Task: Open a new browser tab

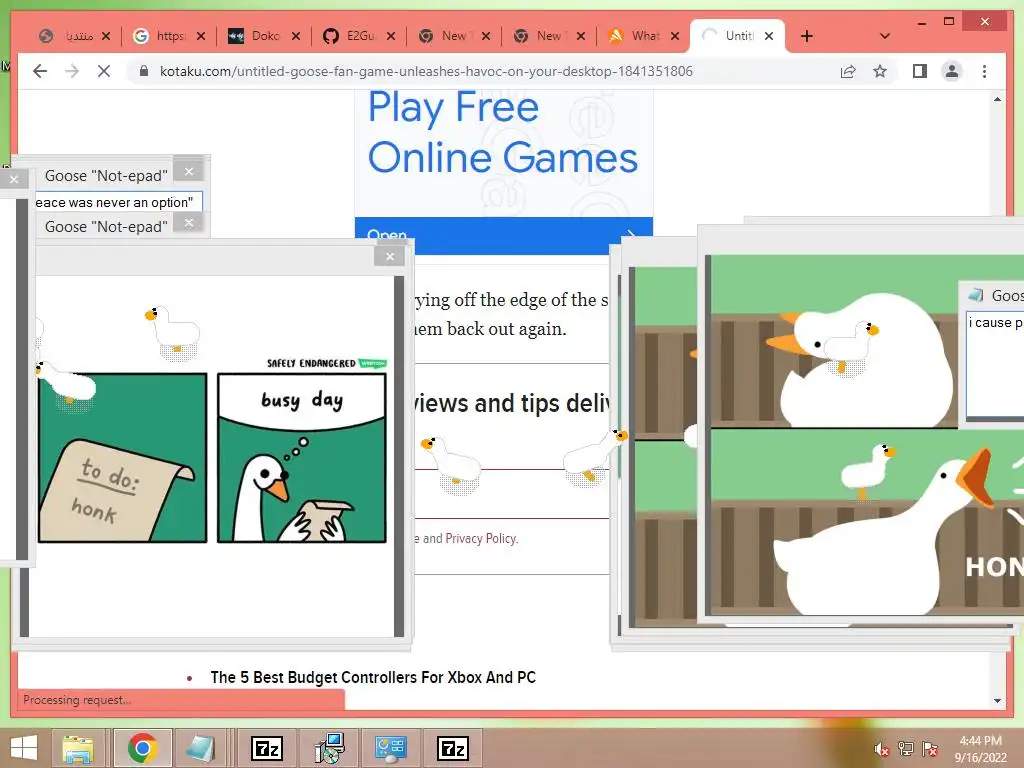Action: 807,36
